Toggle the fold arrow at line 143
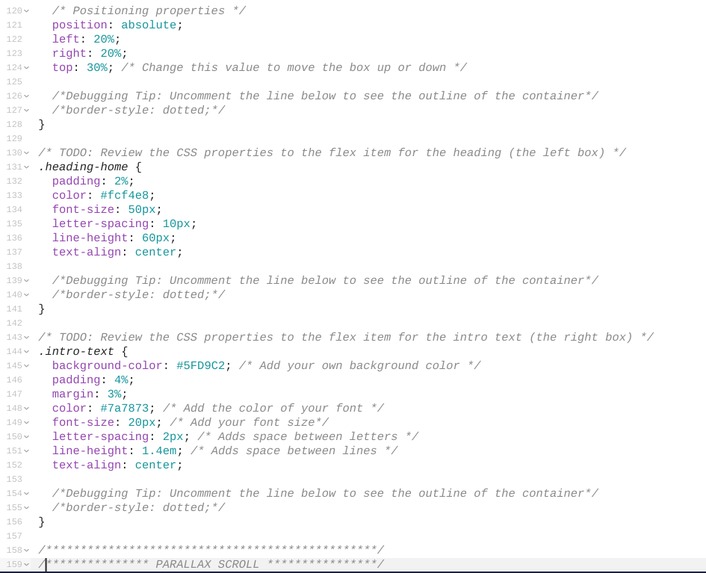Image resolution: width=706 pixels, height=573 pixels. click(x=27, y=337)
